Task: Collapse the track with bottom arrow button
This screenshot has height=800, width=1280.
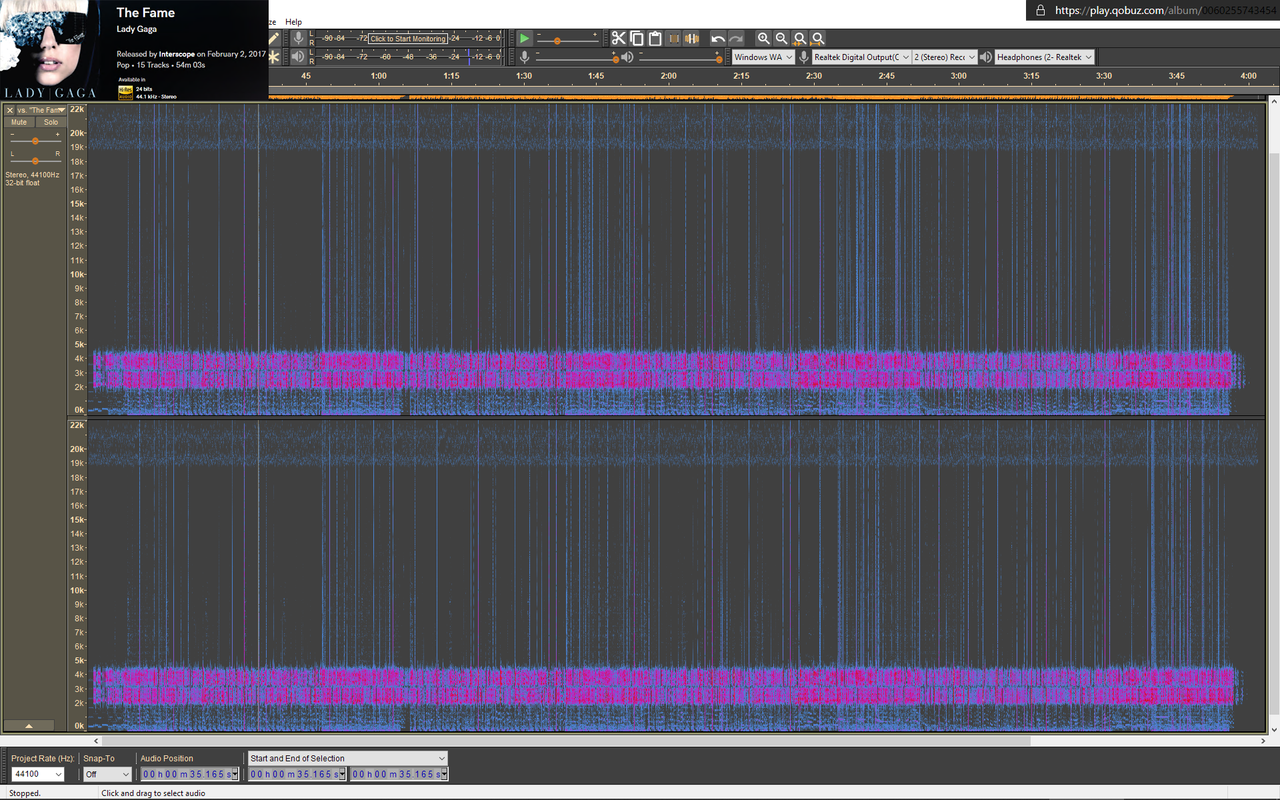Action: point(29,726)
